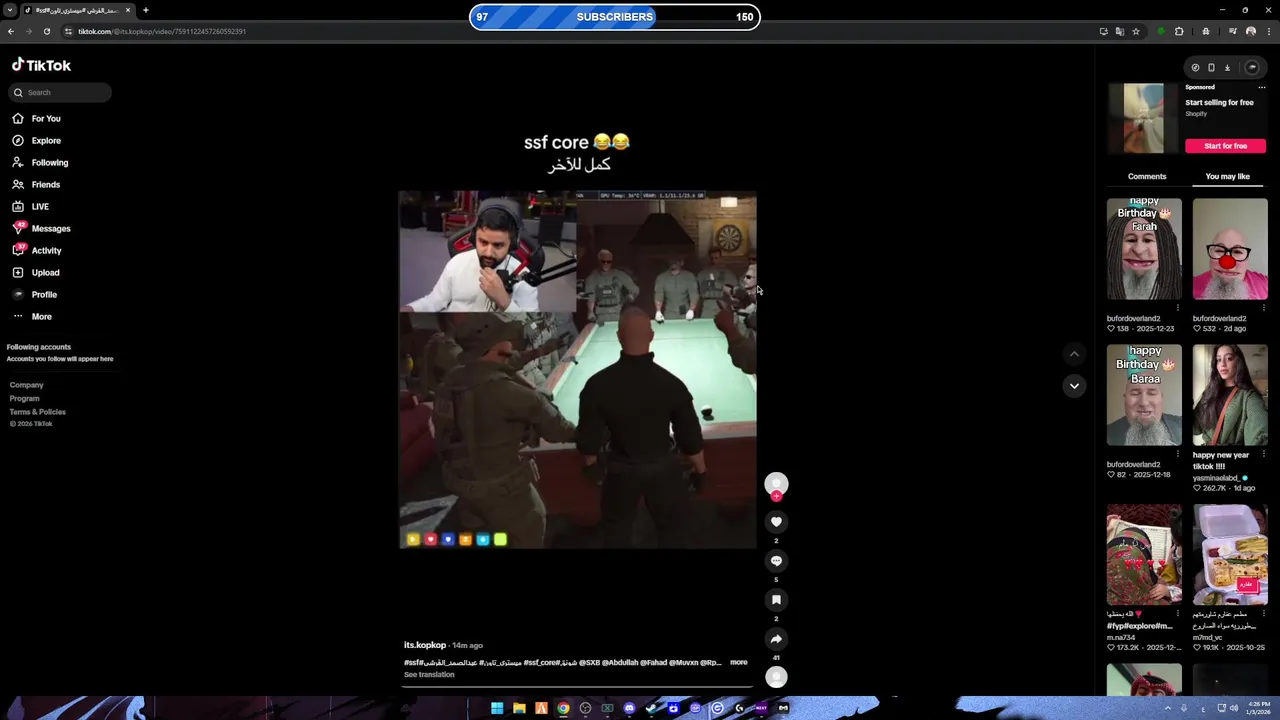Open the Chrome profile avatar
The height and width of the screenshot is (720, 1280).
(x=1250, y=31)
